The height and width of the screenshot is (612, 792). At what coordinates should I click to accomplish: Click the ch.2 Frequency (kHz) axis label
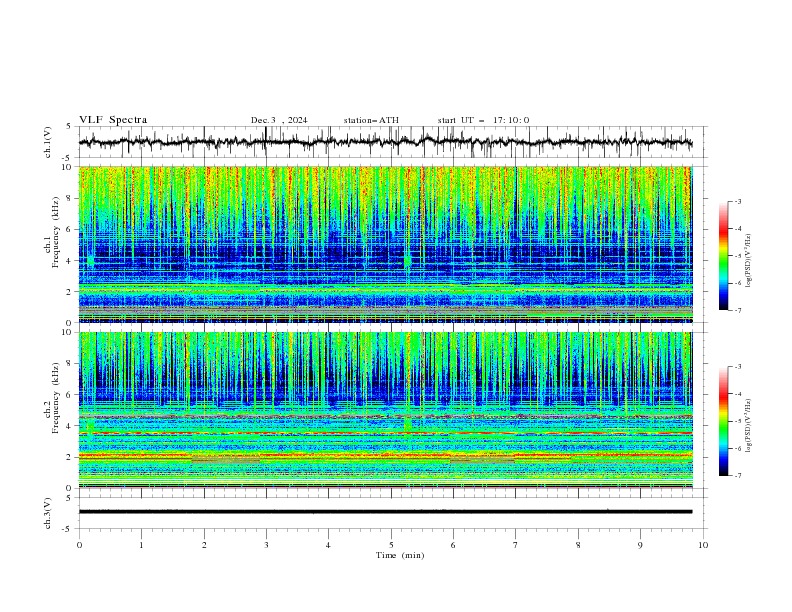[x=53, y=397]
